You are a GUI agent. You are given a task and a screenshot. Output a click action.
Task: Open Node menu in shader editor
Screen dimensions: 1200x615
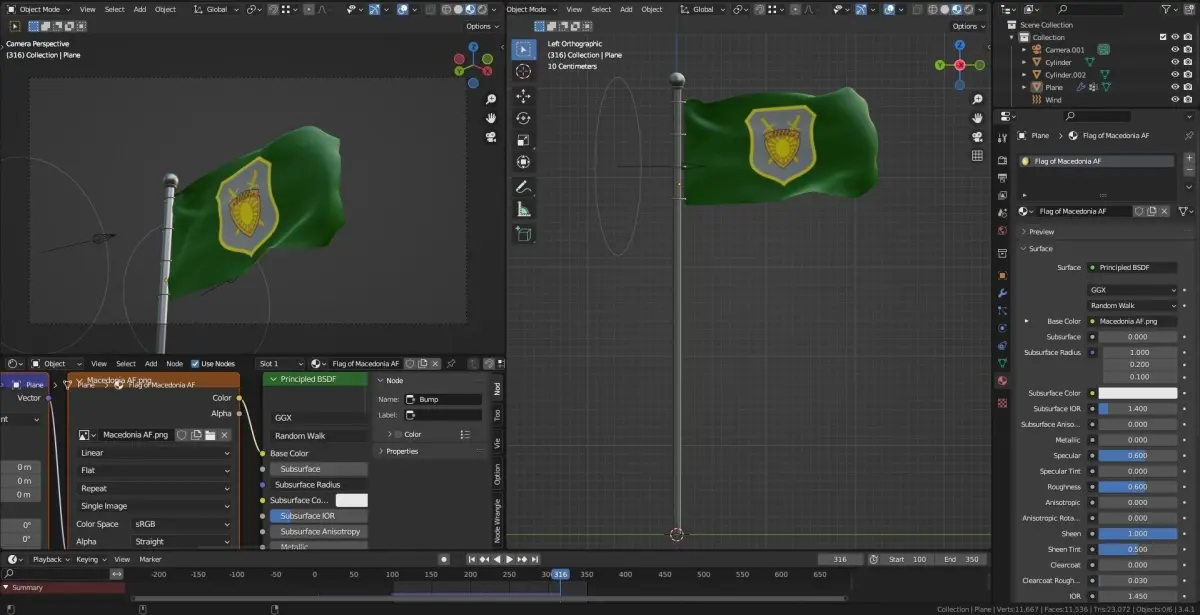pyautogui.click(x=174, y=364)
